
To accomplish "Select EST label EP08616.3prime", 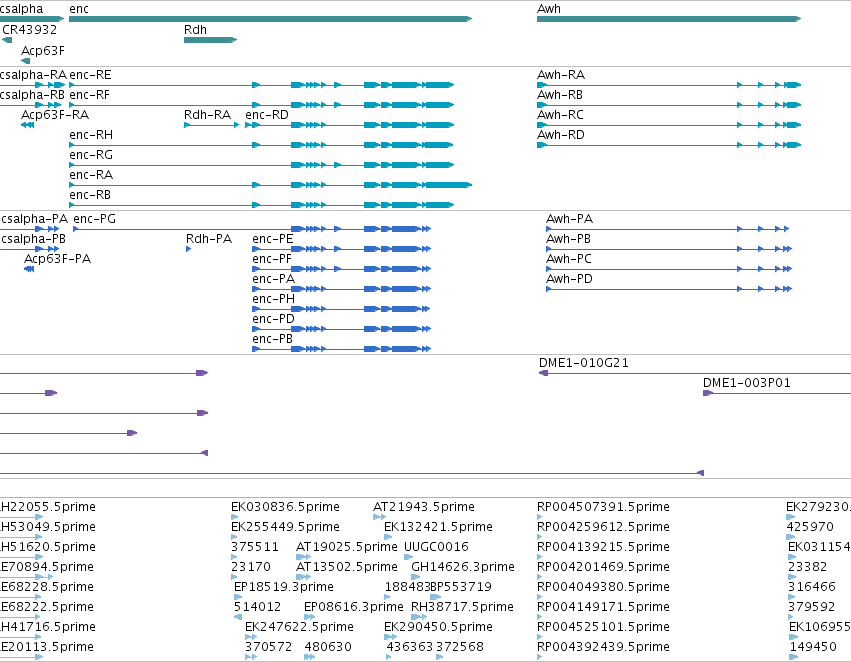I will pos(354,607).
